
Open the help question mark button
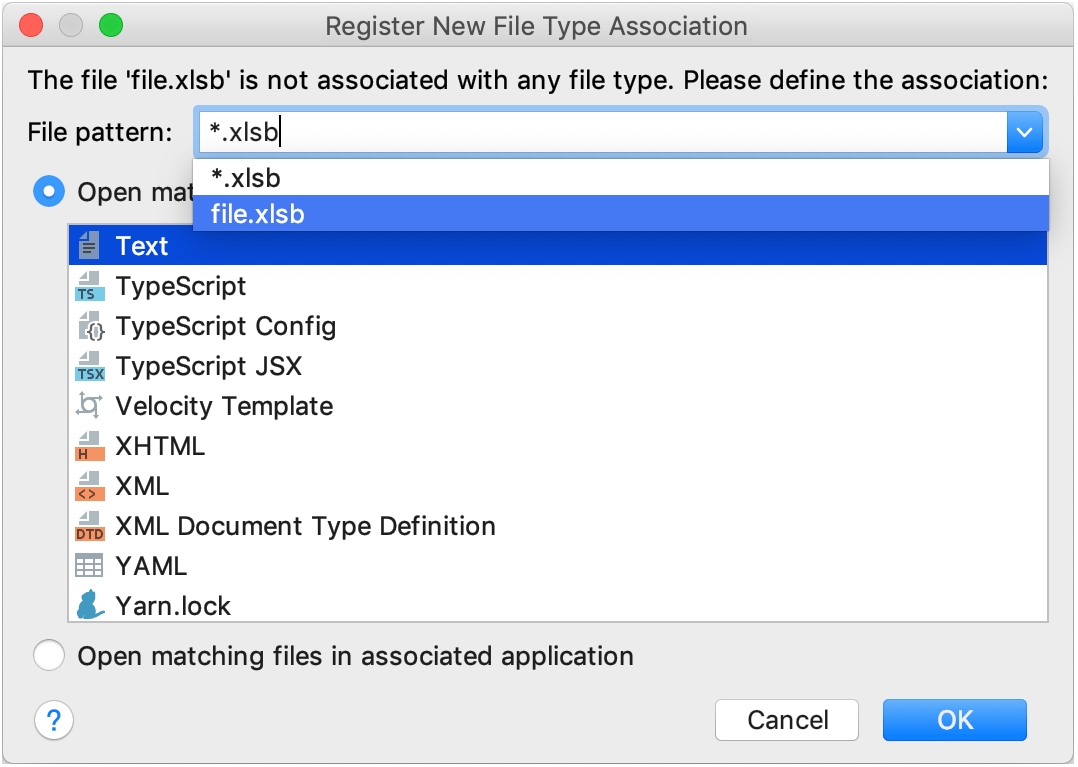click(54, 720)
